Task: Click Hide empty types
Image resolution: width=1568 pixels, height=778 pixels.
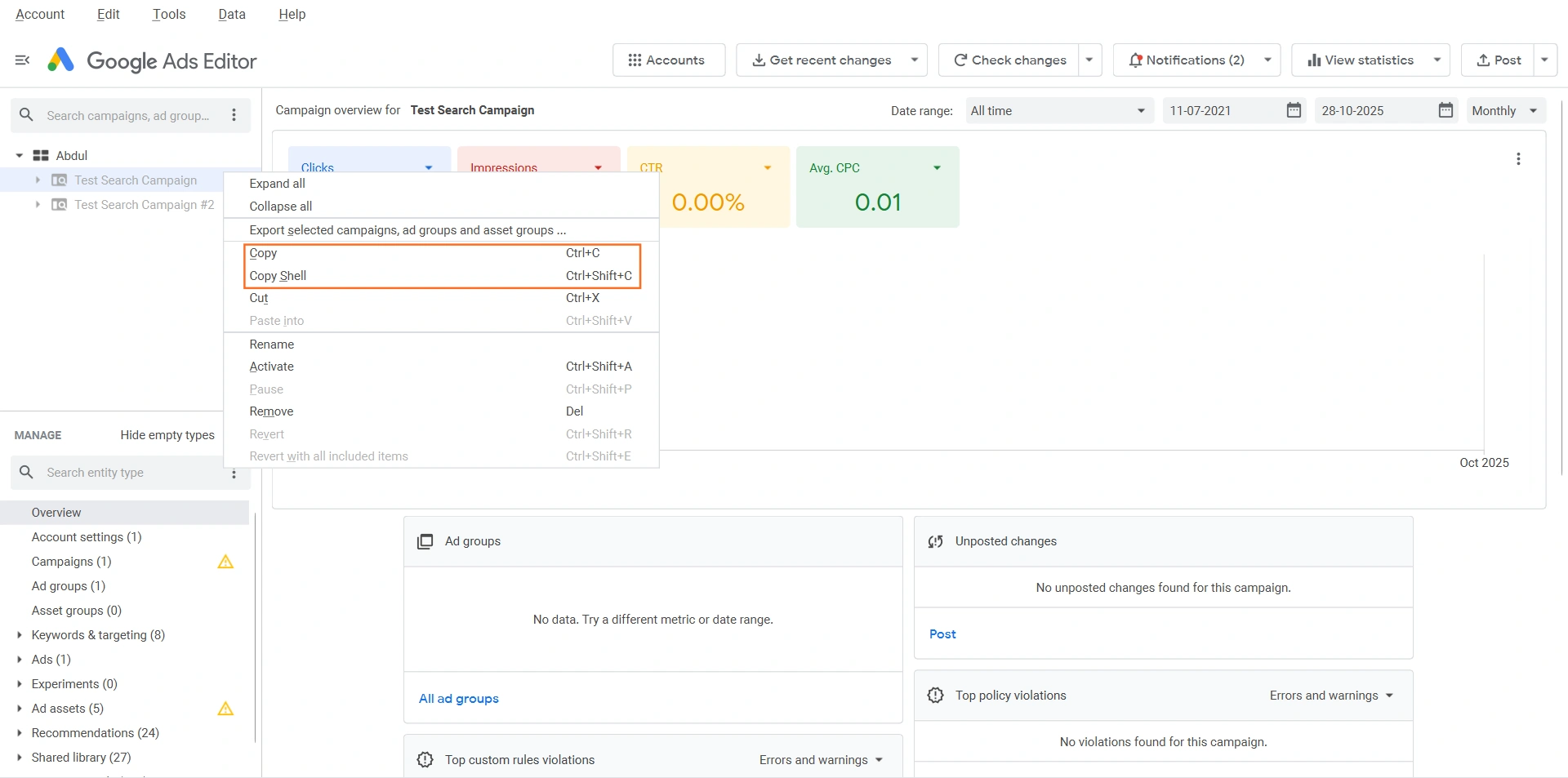Action: 167,435
